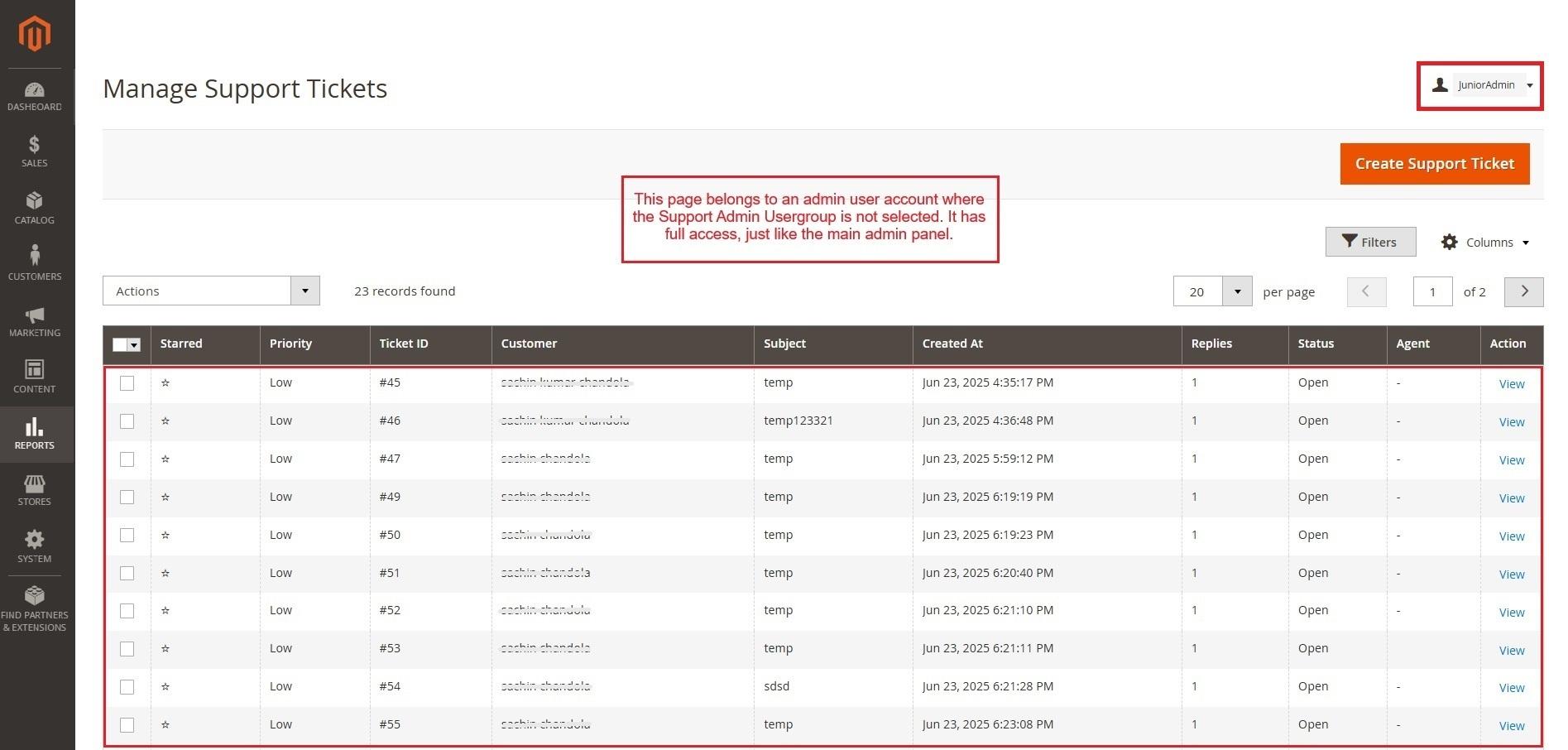Check the box for ticket #46
Image resolution: width=1568 pixels, height=750 pixels.
pyautogui.click(x=127, y=421)
